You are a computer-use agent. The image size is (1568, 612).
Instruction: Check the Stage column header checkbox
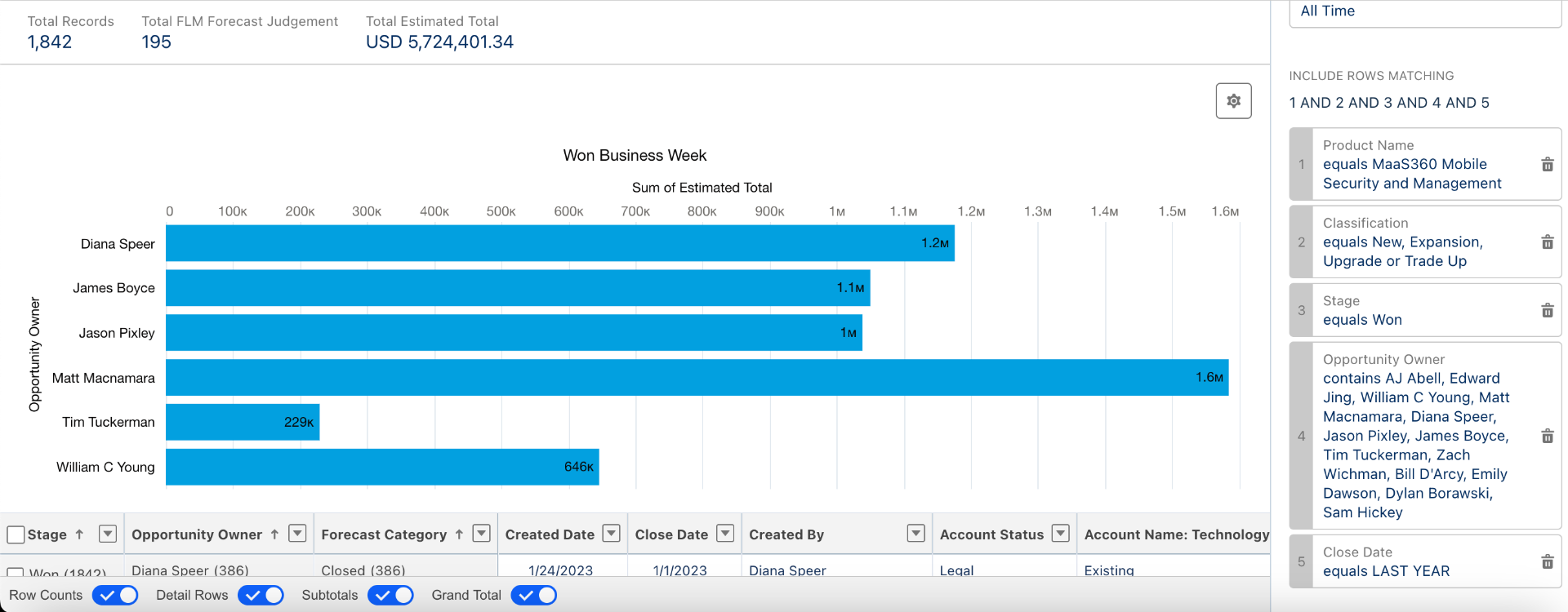16,534
